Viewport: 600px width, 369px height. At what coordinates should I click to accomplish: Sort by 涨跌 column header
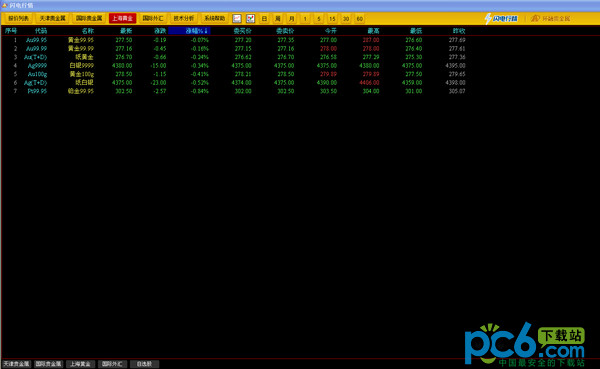click(160, 31)
